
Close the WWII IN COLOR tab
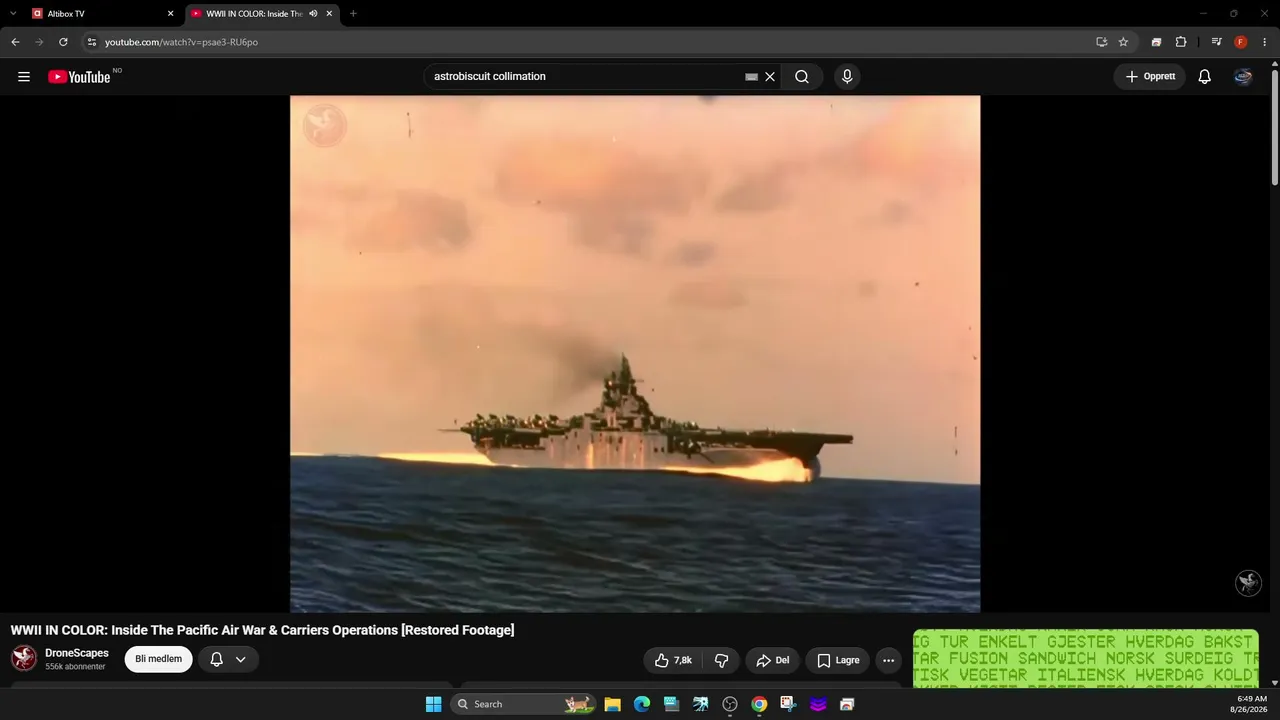[329, 14]
